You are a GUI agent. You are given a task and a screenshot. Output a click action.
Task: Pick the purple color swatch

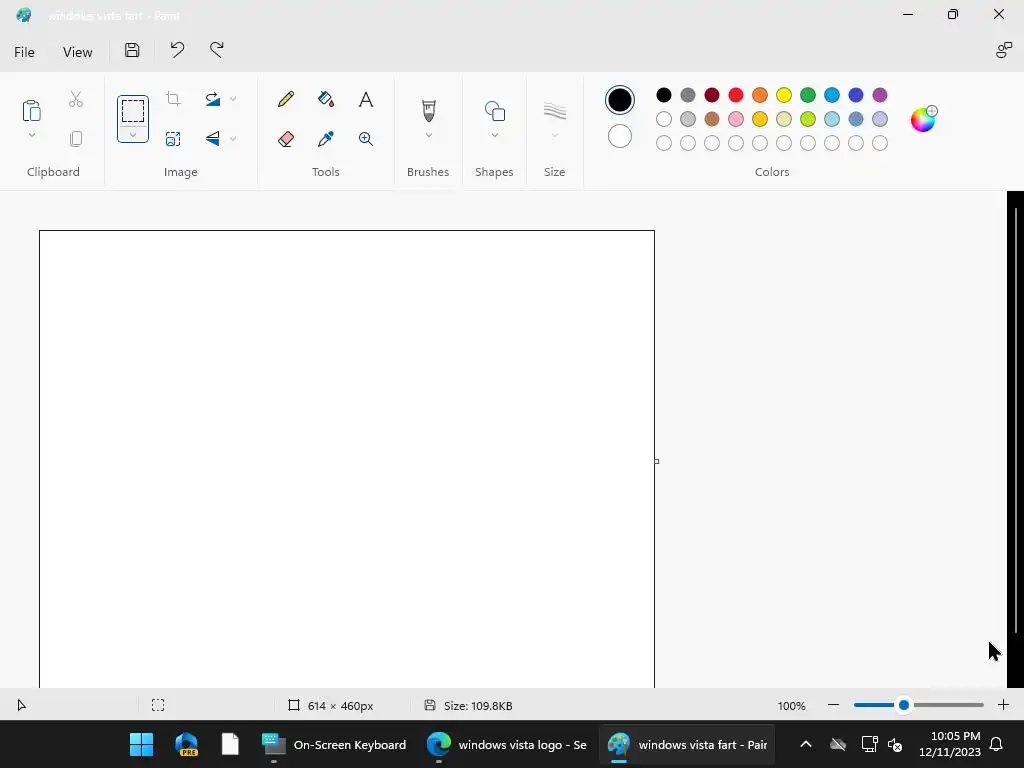pos(880,95)
